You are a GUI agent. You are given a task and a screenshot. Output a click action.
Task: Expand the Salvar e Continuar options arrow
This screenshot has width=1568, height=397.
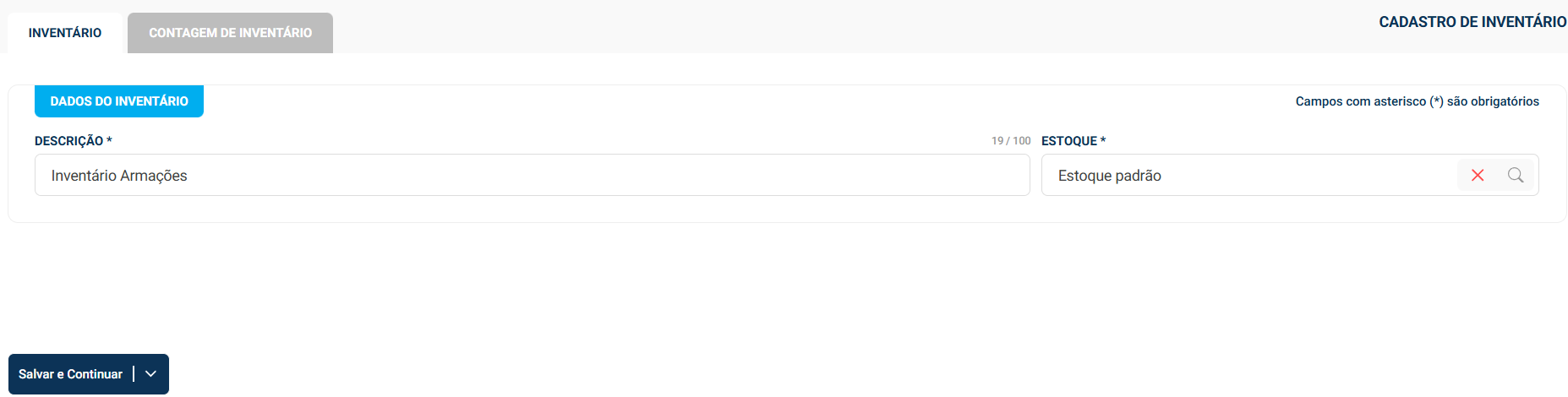pyautogui.click(x=151, y=374)
